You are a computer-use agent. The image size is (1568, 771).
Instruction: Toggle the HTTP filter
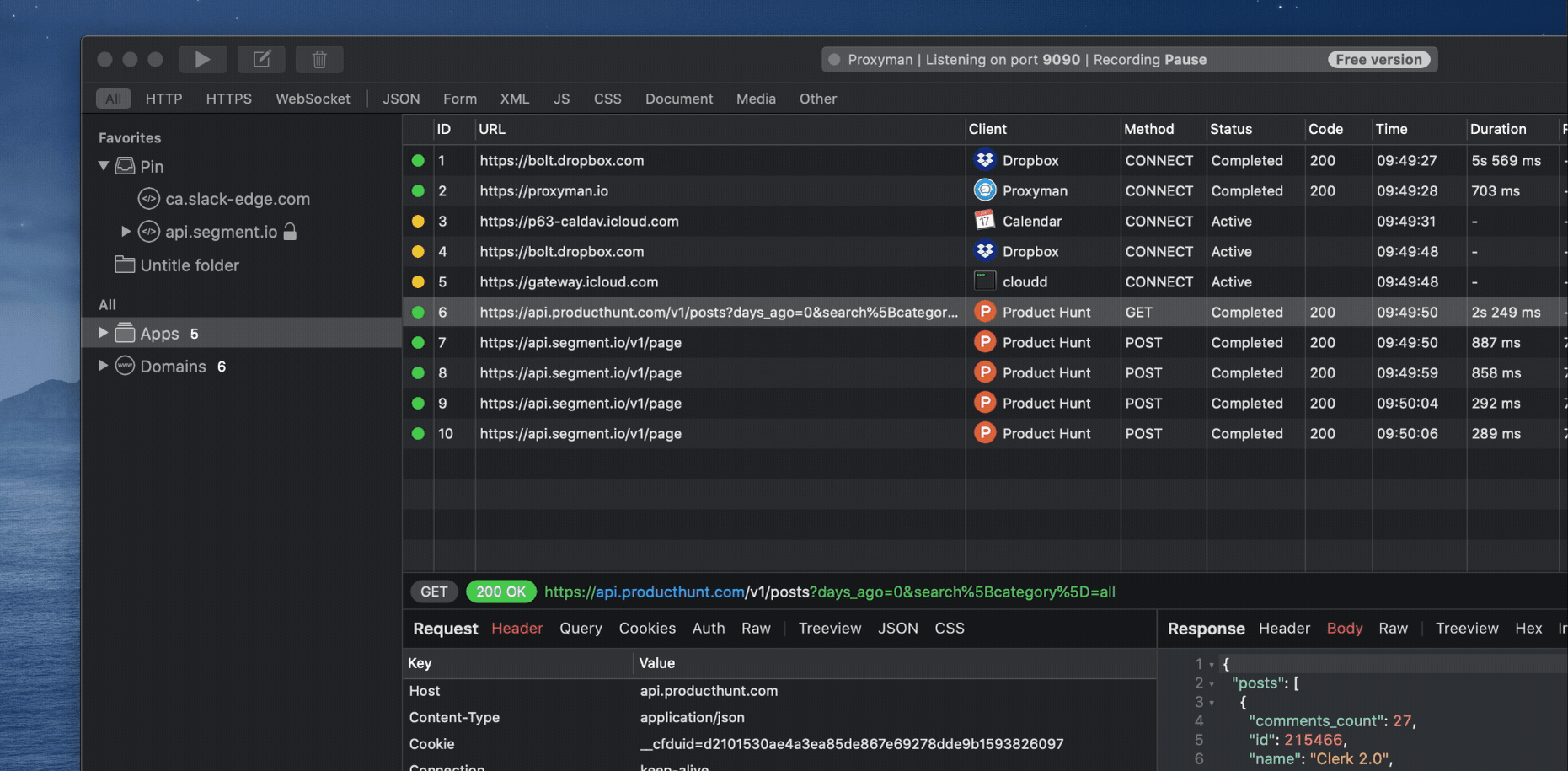(163, 99)
